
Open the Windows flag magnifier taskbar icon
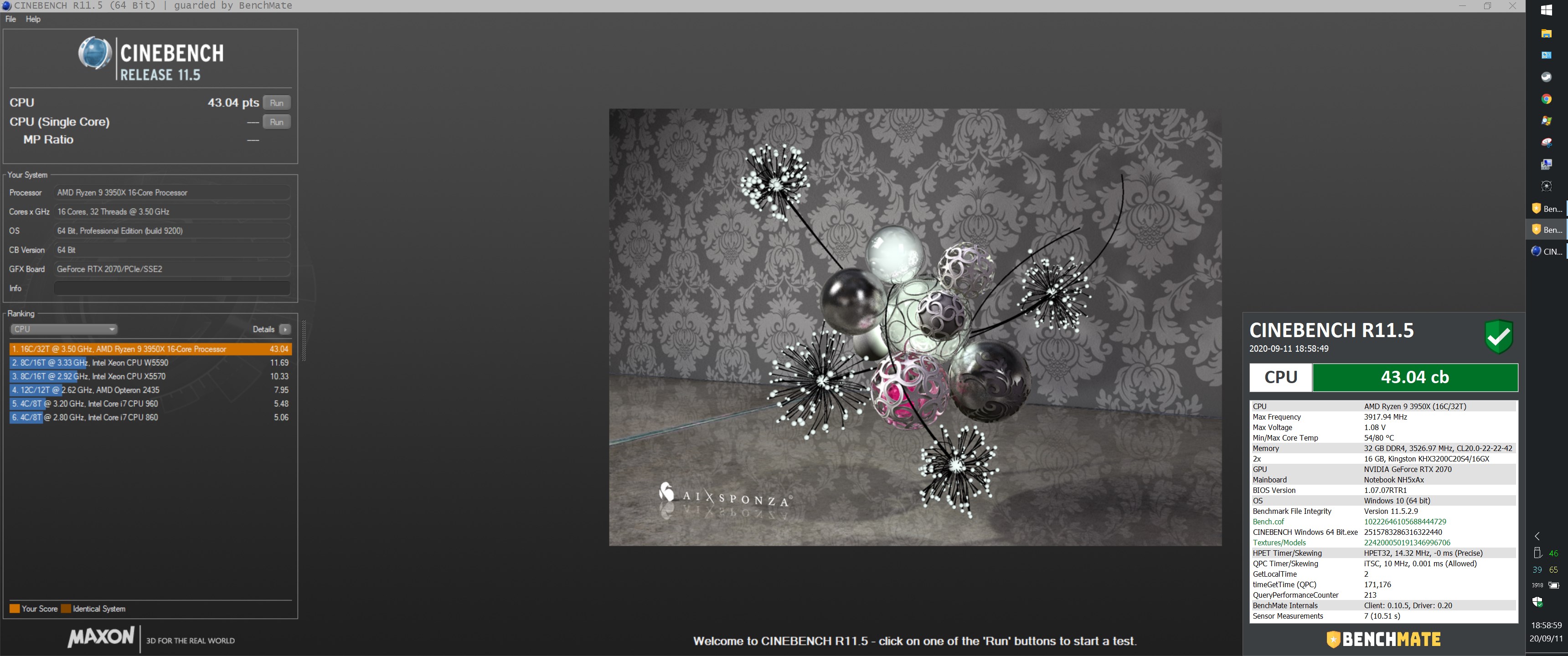click(1546, 120)
